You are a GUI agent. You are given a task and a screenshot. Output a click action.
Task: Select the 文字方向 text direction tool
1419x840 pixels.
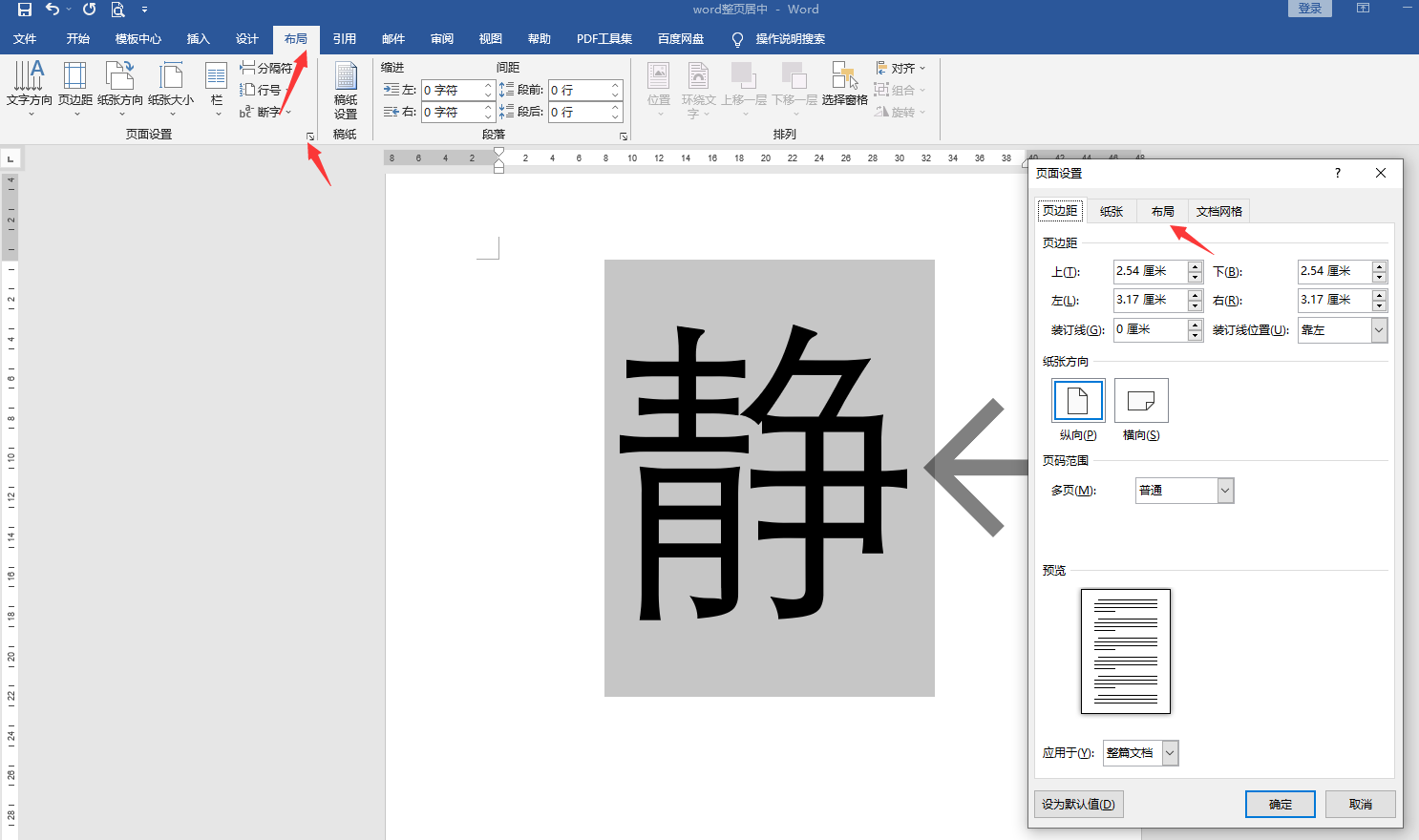(29, 89)
